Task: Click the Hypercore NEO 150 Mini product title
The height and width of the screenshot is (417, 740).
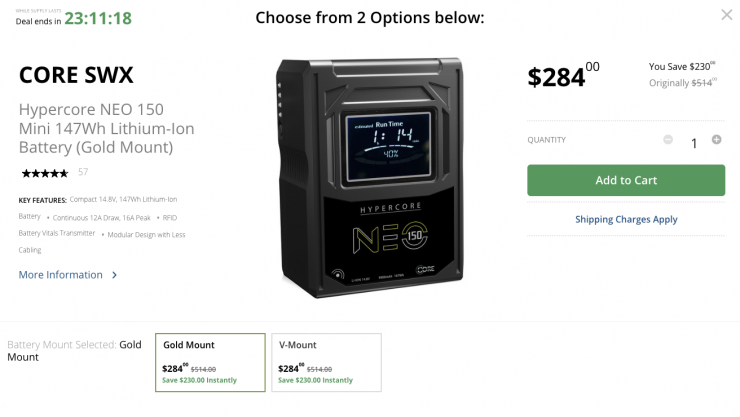Action: click(106, 128)
